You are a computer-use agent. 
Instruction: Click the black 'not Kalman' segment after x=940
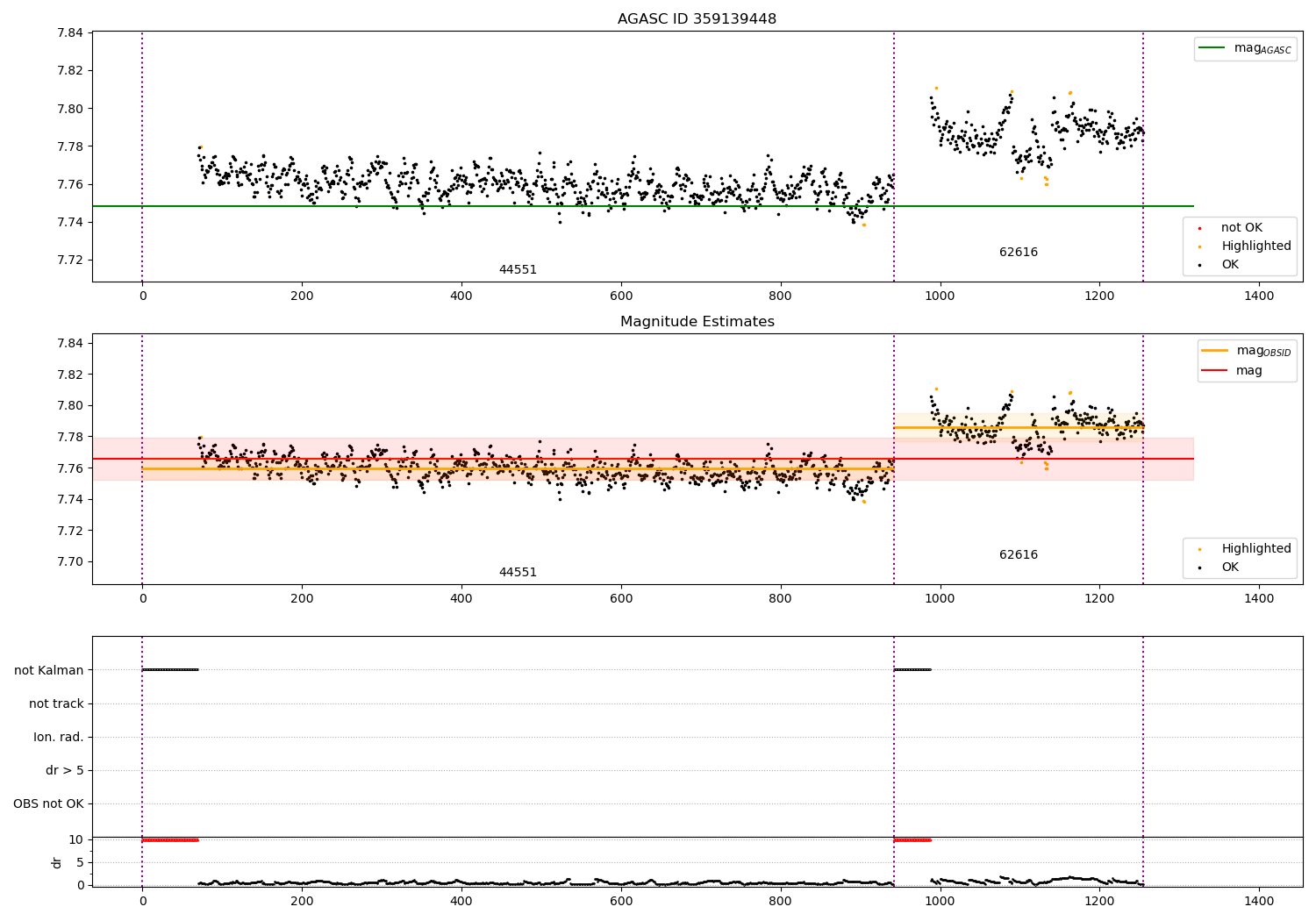[x=912, y=670]
